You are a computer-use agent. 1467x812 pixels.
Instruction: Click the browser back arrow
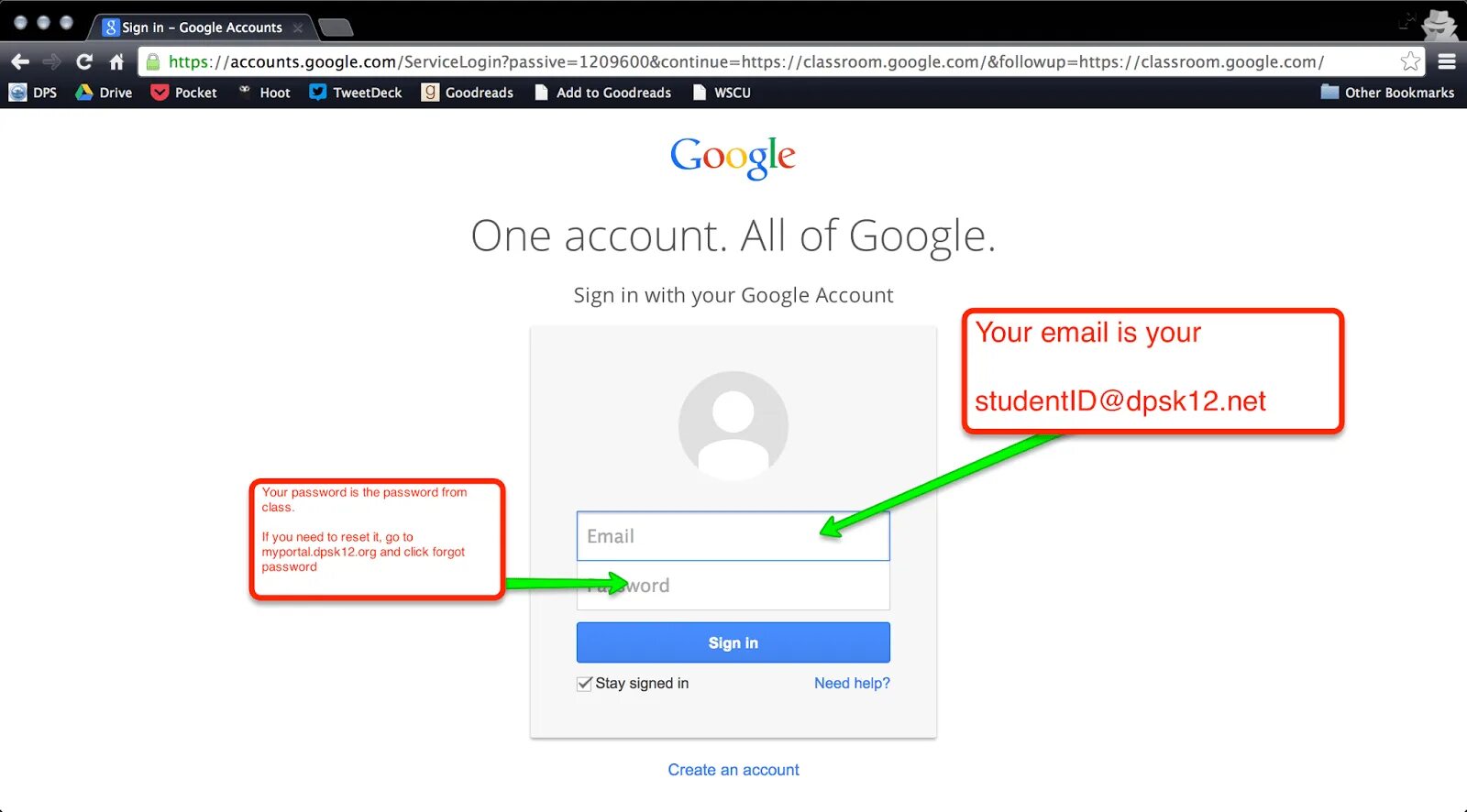pos(20,61)
